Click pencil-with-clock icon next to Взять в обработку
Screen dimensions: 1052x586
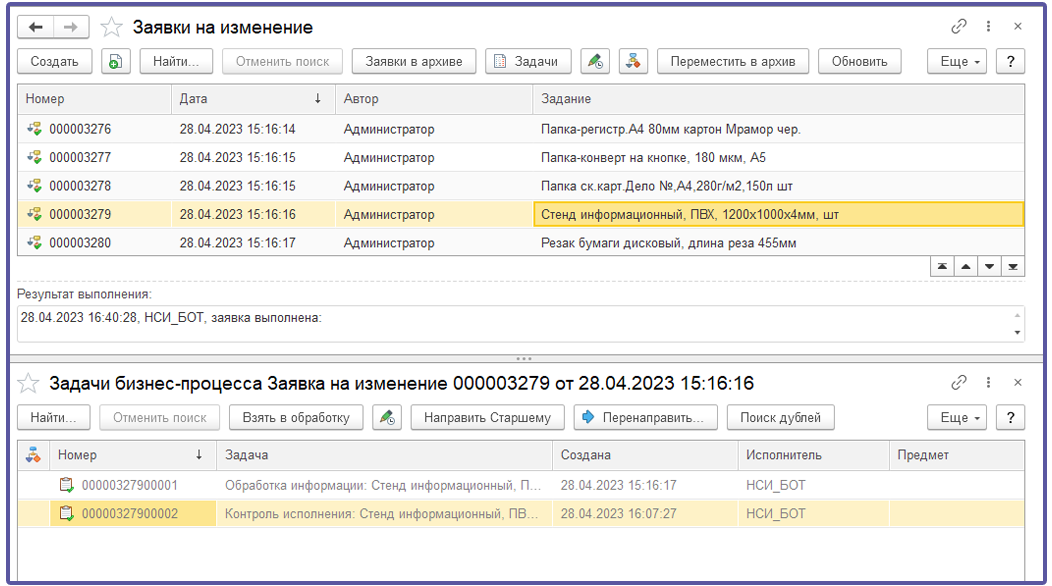387,418
